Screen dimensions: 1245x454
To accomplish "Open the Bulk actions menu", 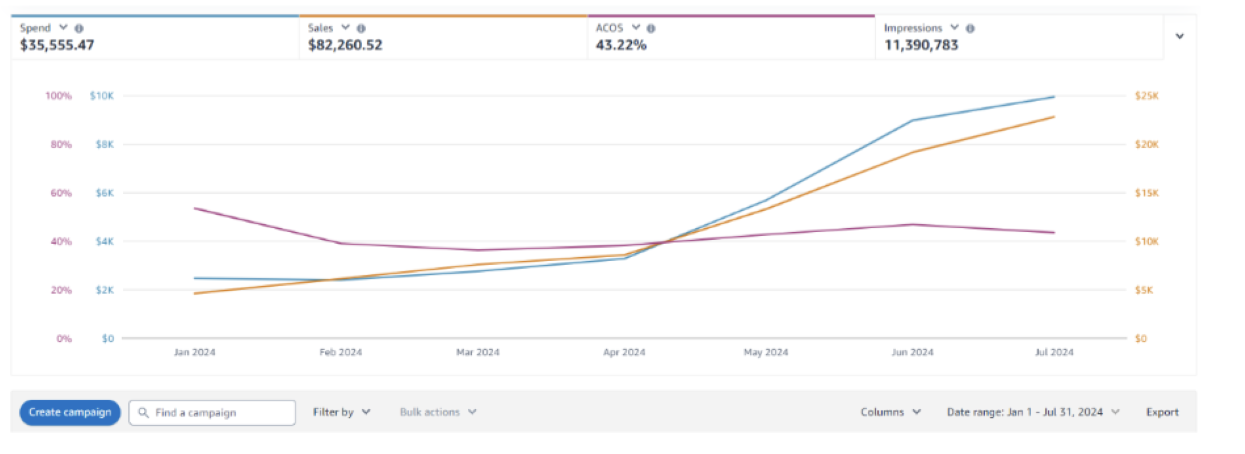I will (438, 412).
